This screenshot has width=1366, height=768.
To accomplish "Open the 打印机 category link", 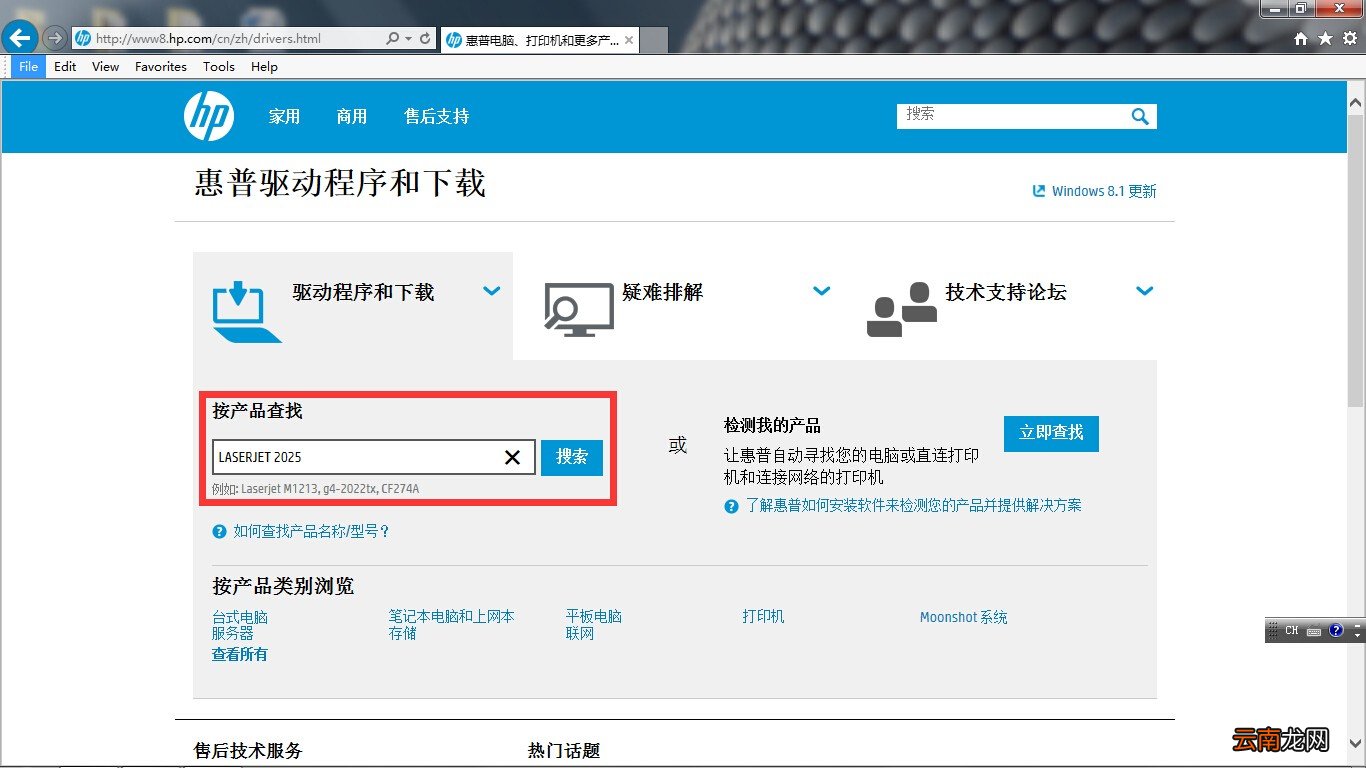I will [763, 617].
